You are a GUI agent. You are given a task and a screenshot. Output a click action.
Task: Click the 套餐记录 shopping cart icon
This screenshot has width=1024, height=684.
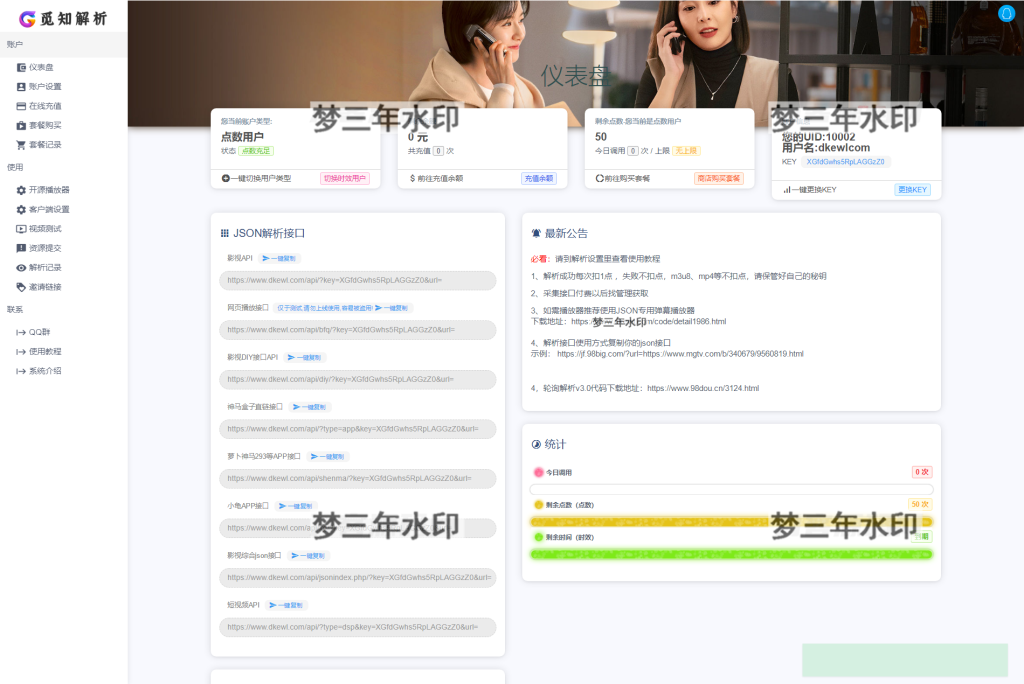[x=21, y=144]
